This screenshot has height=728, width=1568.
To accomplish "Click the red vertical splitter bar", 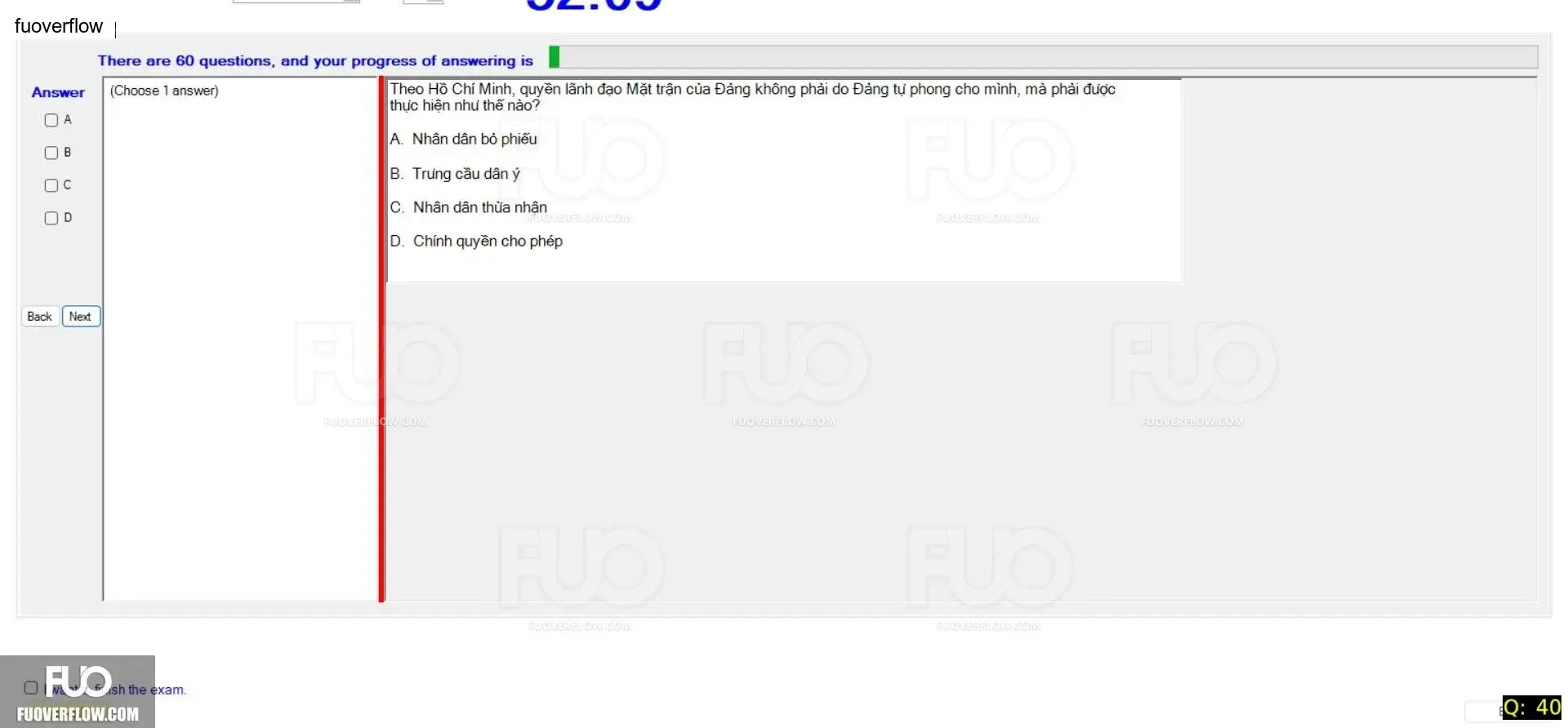I will [381, 340].
